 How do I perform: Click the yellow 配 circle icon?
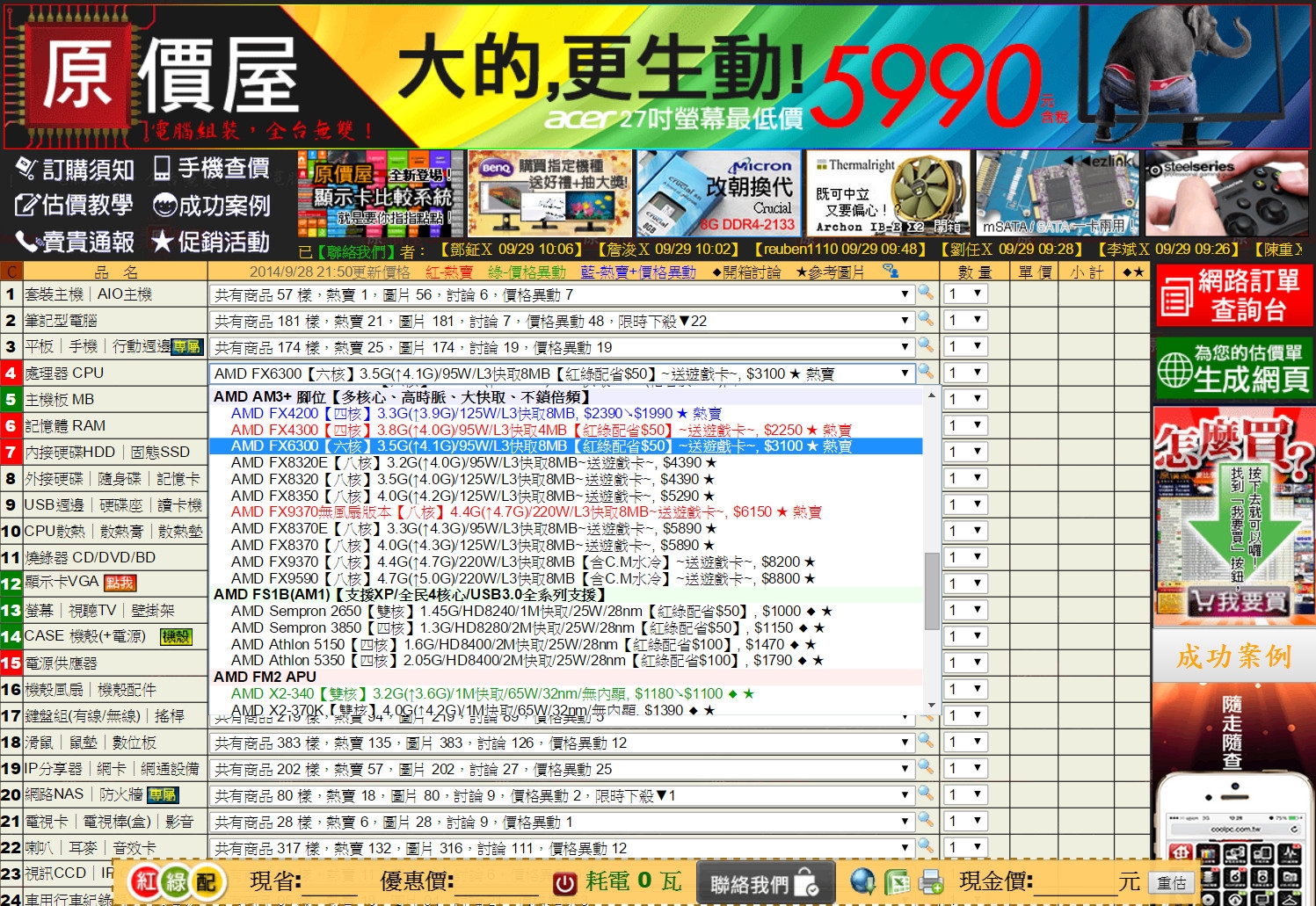pyautogui.click(x=207, y=882)
